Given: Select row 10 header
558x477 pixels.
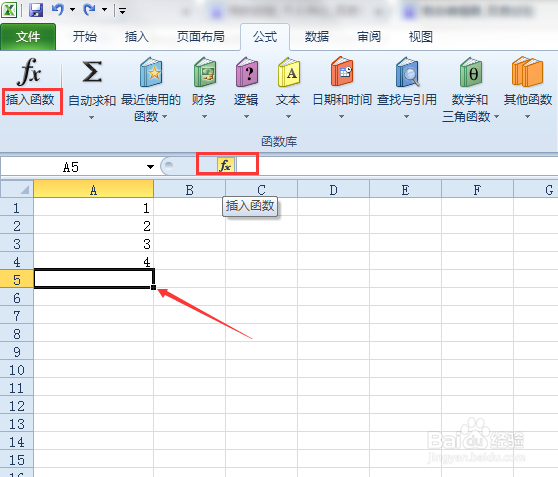Looking at the screenshot, I should click(17, 369).
